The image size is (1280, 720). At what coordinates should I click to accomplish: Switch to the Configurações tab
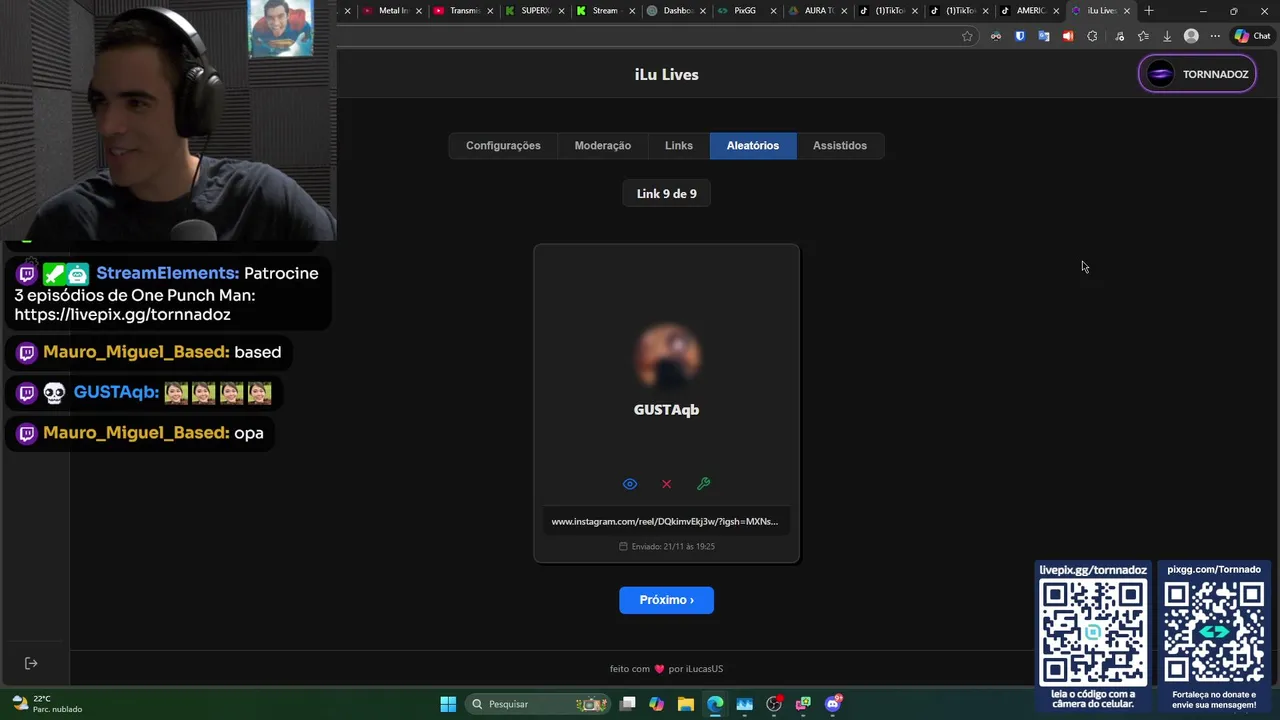503,146
